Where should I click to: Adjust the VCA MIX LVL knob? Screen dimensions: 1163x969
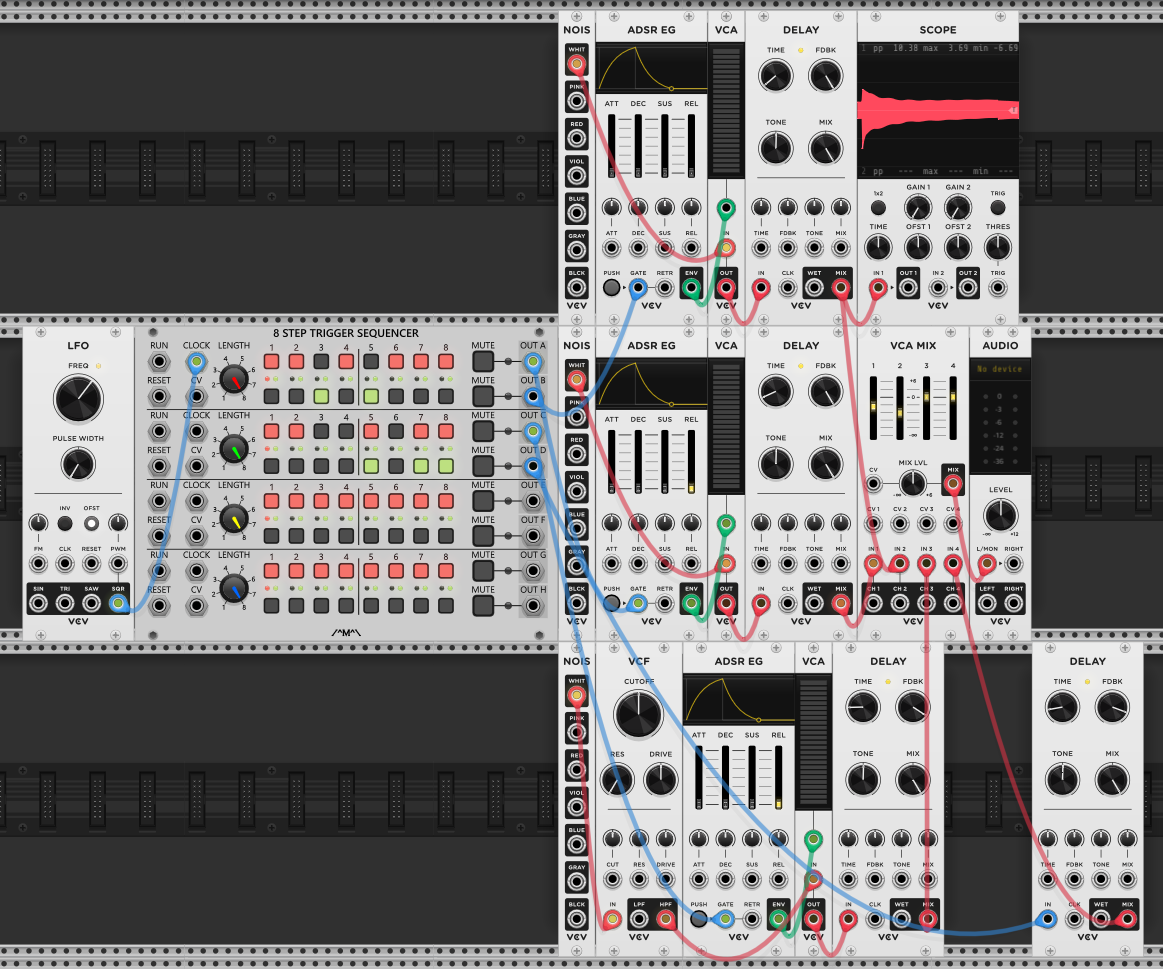913,484
